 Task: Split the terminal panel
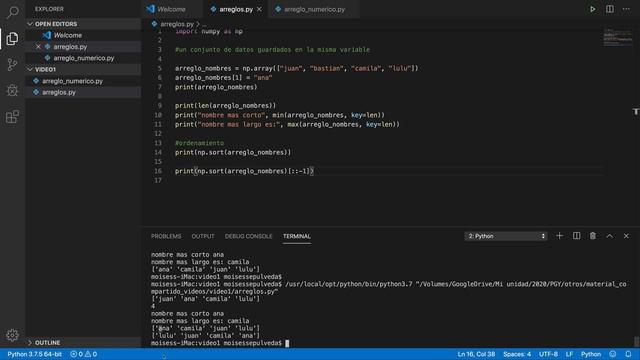[x=576, y=236]
